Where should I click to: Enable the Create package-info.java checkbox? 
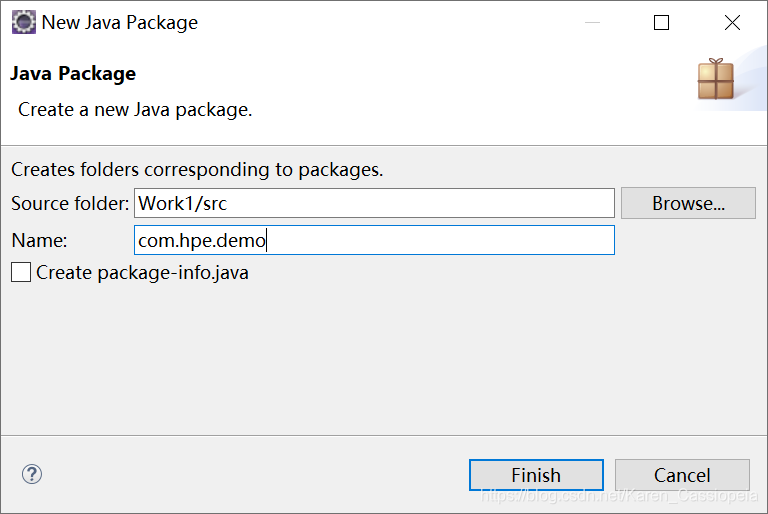coord(21,272)
